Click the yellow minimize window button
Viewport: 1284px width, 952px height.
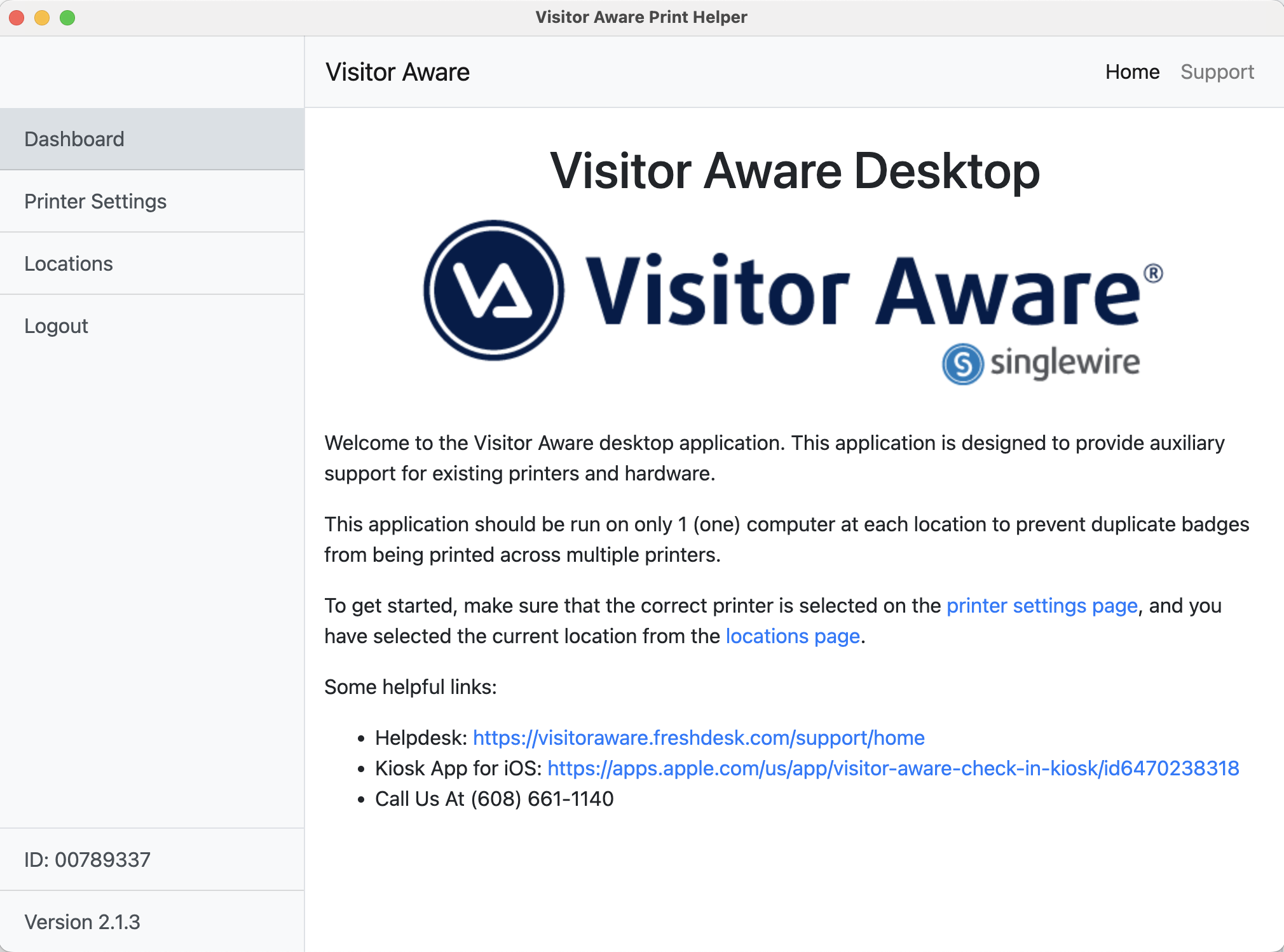tap(42, 18)
